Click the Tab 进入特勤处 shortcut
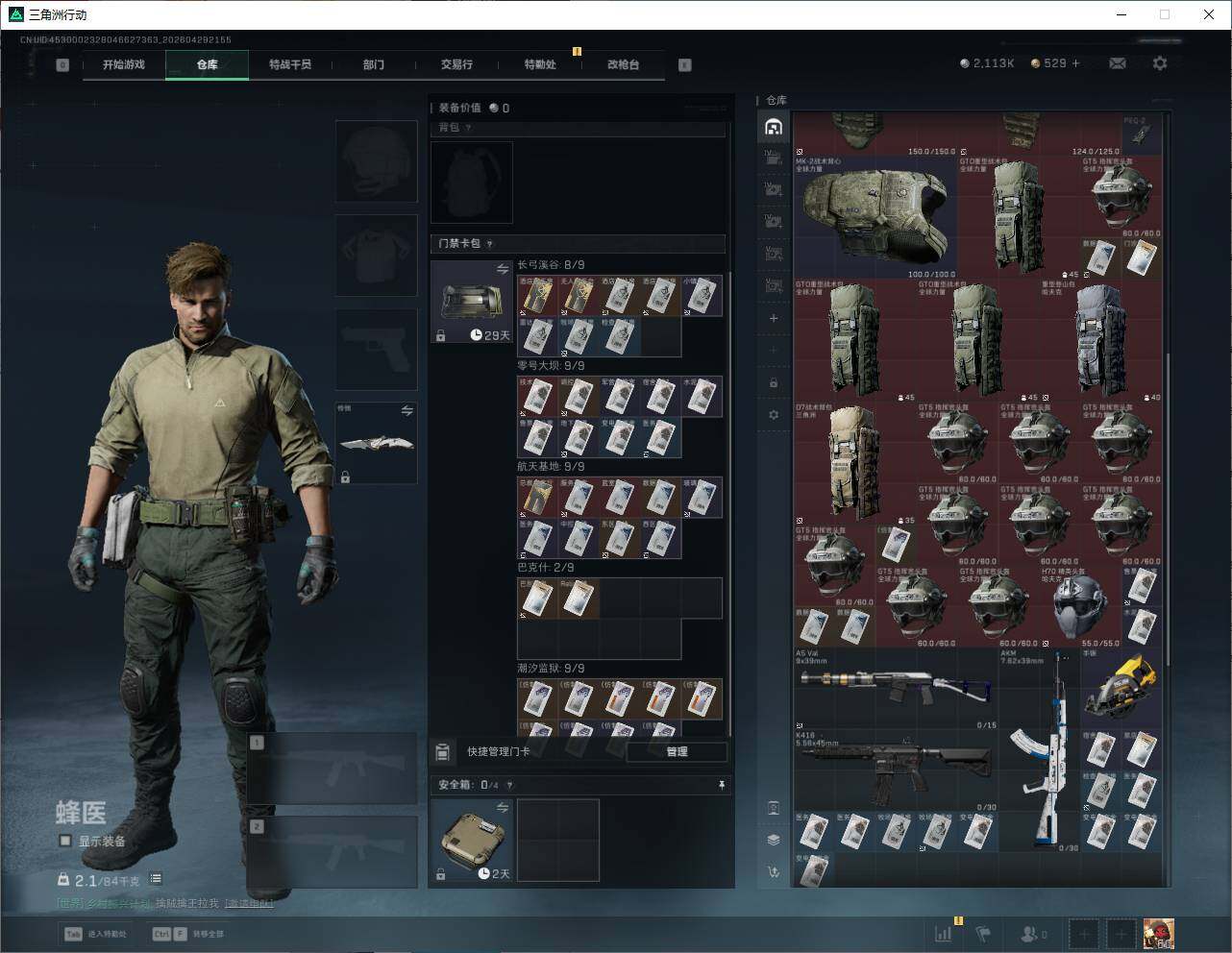 point(95,934)
